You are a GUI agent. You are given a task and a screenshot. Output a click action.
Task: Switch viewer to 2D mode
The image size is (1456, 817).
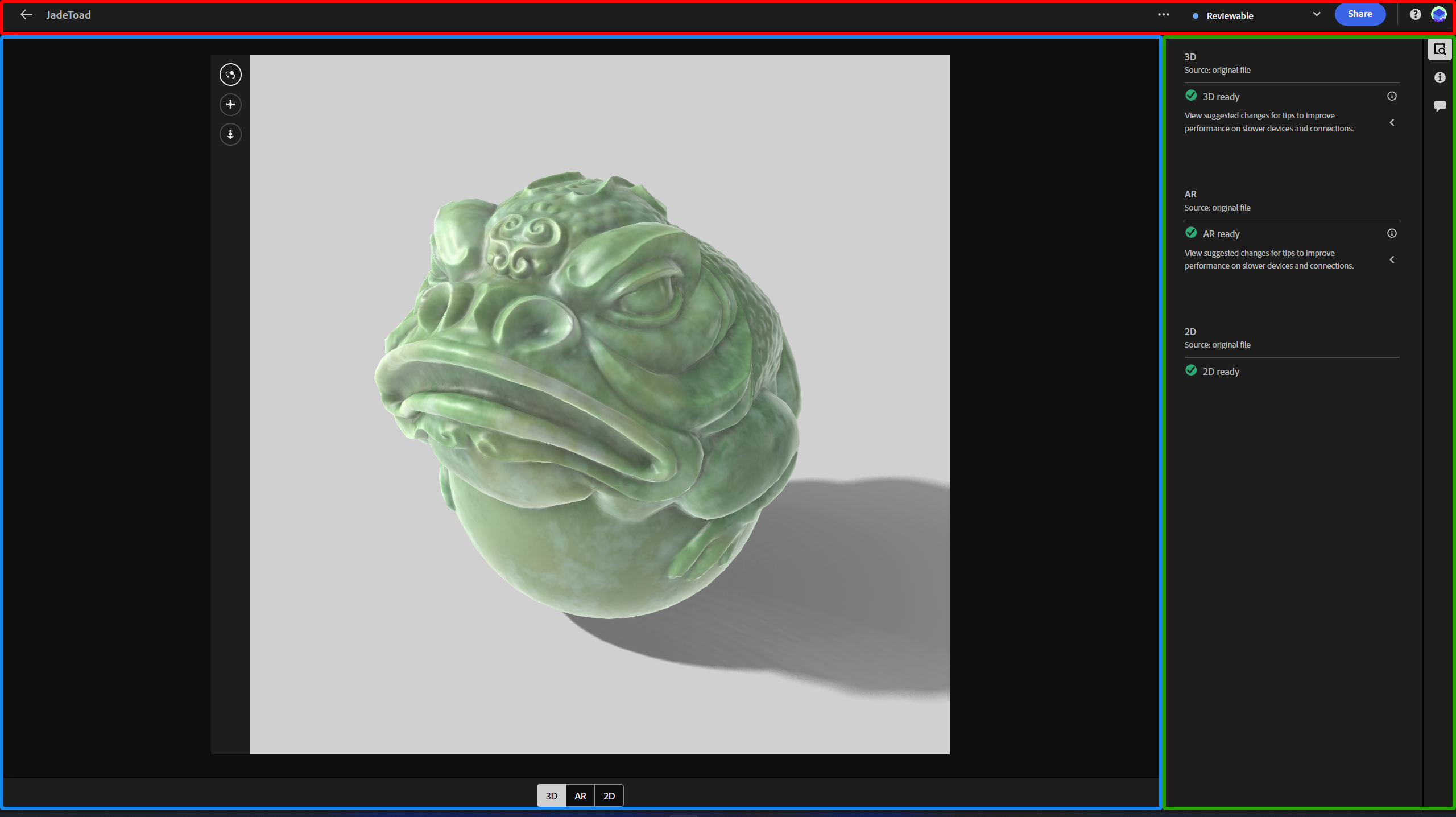coord(608,795)
